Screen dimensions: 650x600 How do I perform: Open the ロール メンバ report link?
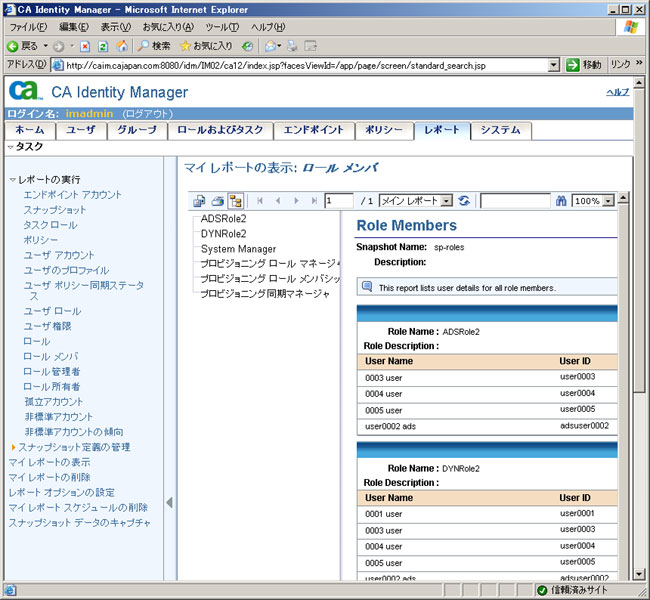click(51, 357)
